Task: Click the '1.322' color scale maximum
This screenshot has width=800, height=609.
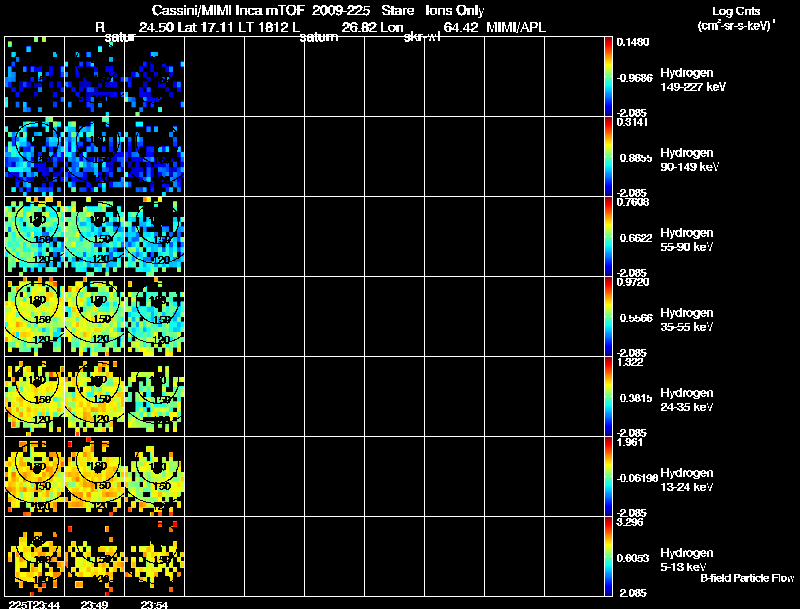Action: pyautogui.click(x=630, y=362)
